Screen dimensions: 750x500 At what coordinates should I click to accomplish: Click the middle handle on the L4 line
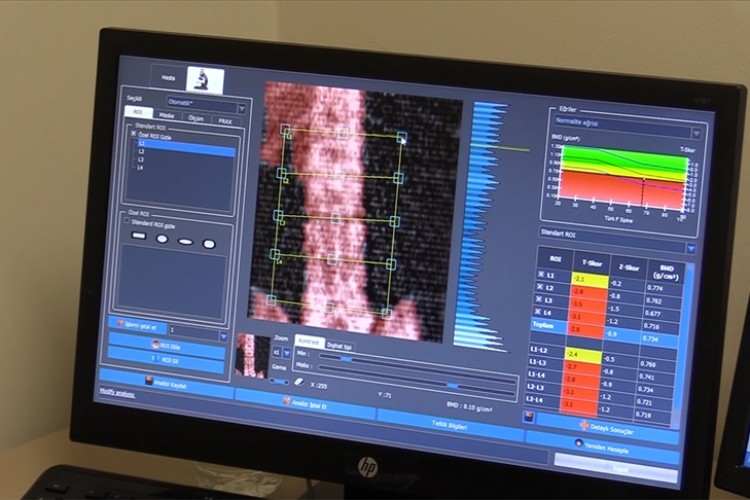pyautogui.click(x=332, y=259)
